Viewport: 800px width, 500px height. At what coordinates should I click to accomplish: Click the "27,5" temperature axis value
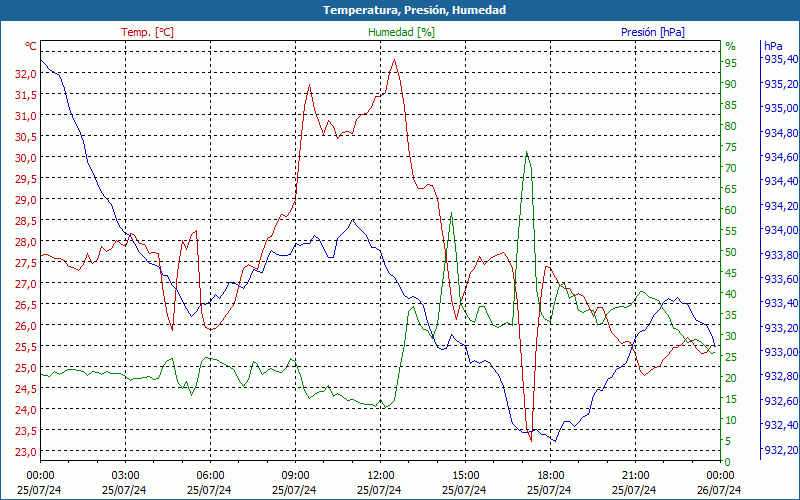(26, 263)
